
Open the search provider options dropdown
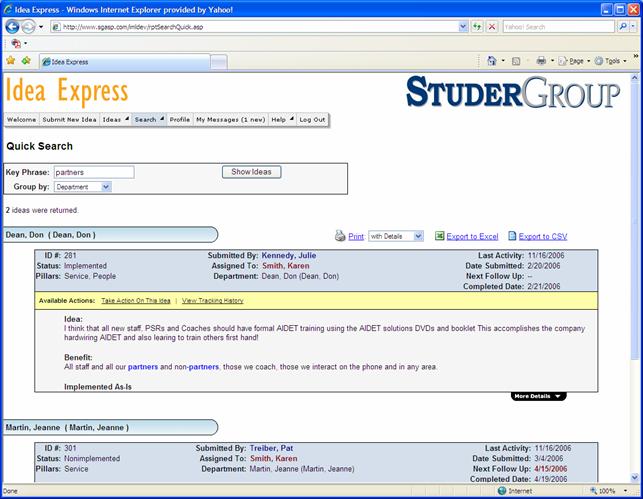[x=633, y=27]
